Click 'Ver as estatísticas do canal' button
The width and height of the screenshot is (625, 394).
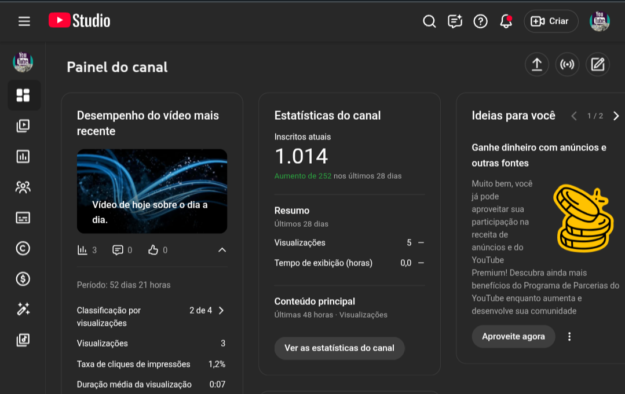(340, 348)
